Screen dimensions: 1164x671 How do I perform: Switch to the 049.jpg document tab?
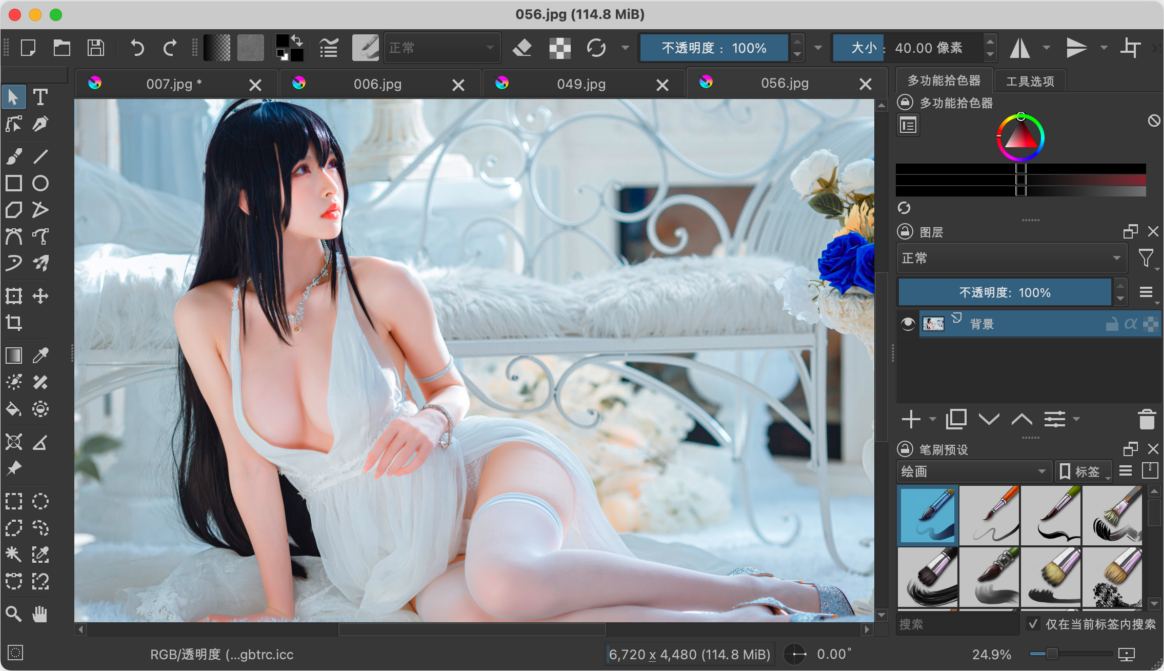coord(581,84)
